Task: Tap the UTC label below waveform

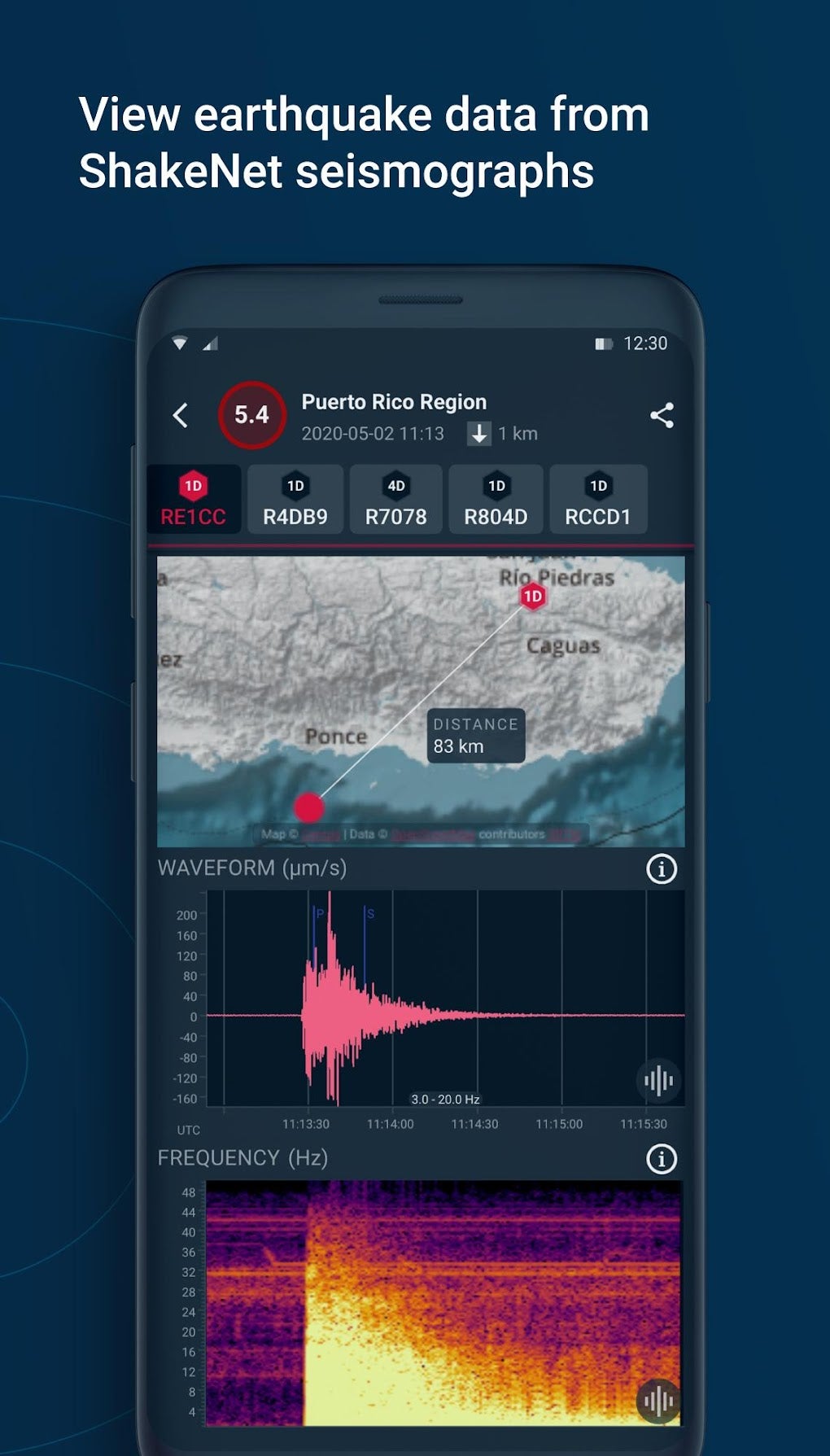Action: [188, 1130]
